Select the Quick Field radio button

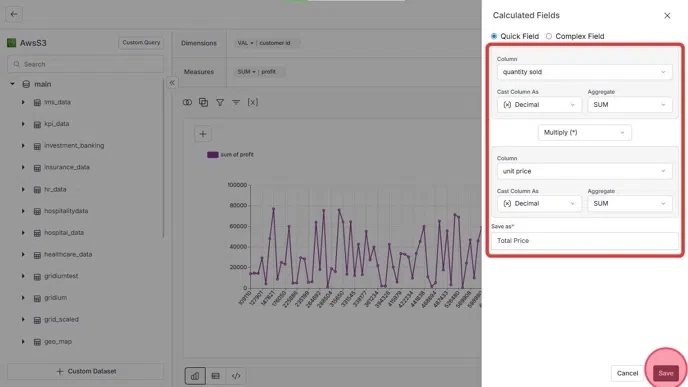click(x=494, y=36)
